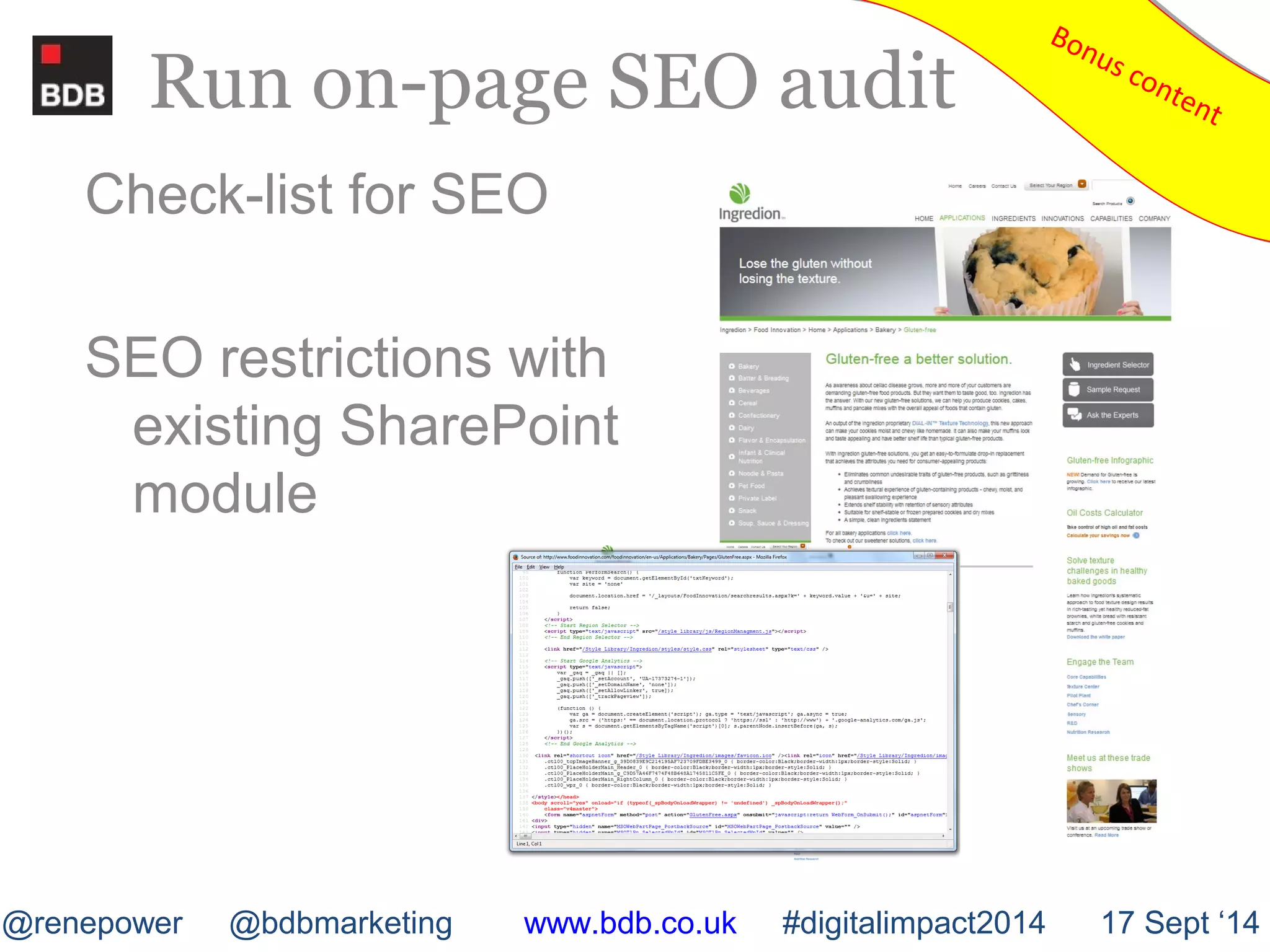Open the INNOVATIONS navigation item
Screen dimensions: 1270x952
click(1062, 219)
